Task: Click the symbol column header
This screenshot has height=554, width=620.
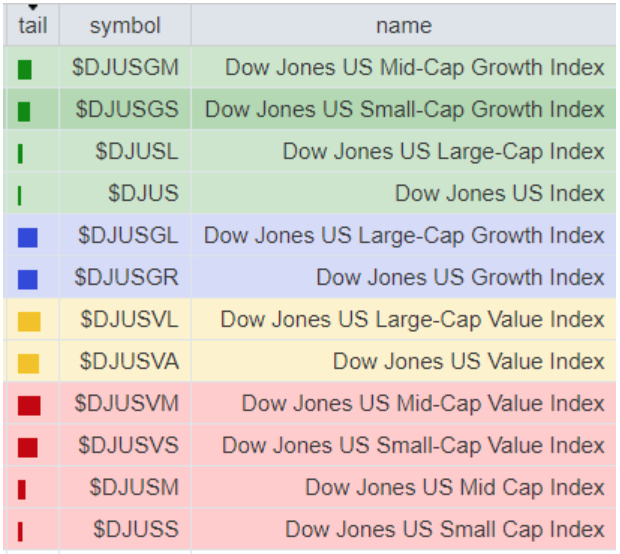Action: click(125, 25)
